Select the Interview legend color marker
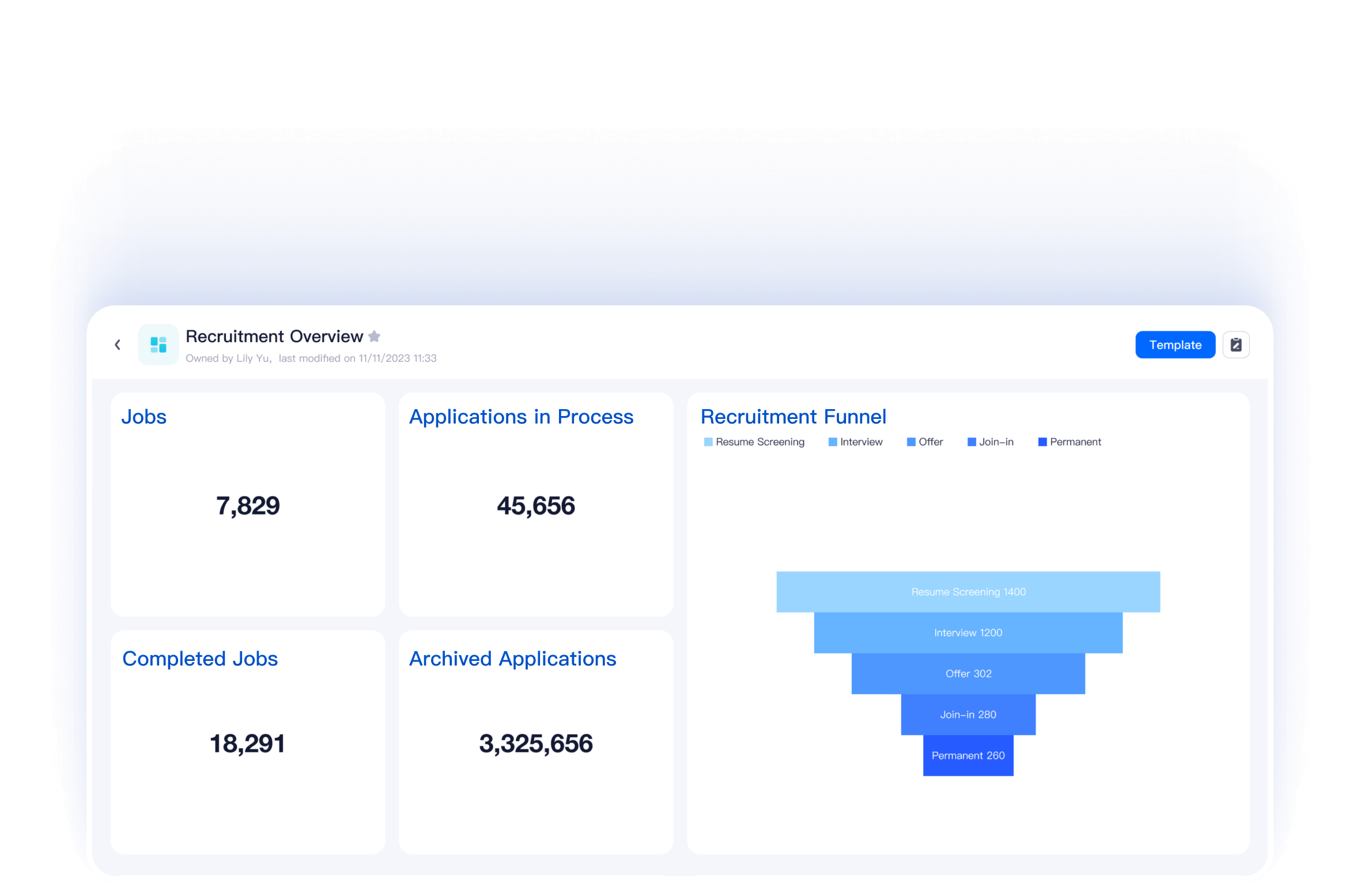Screen dimensions: 1360x896 point(832,441)
